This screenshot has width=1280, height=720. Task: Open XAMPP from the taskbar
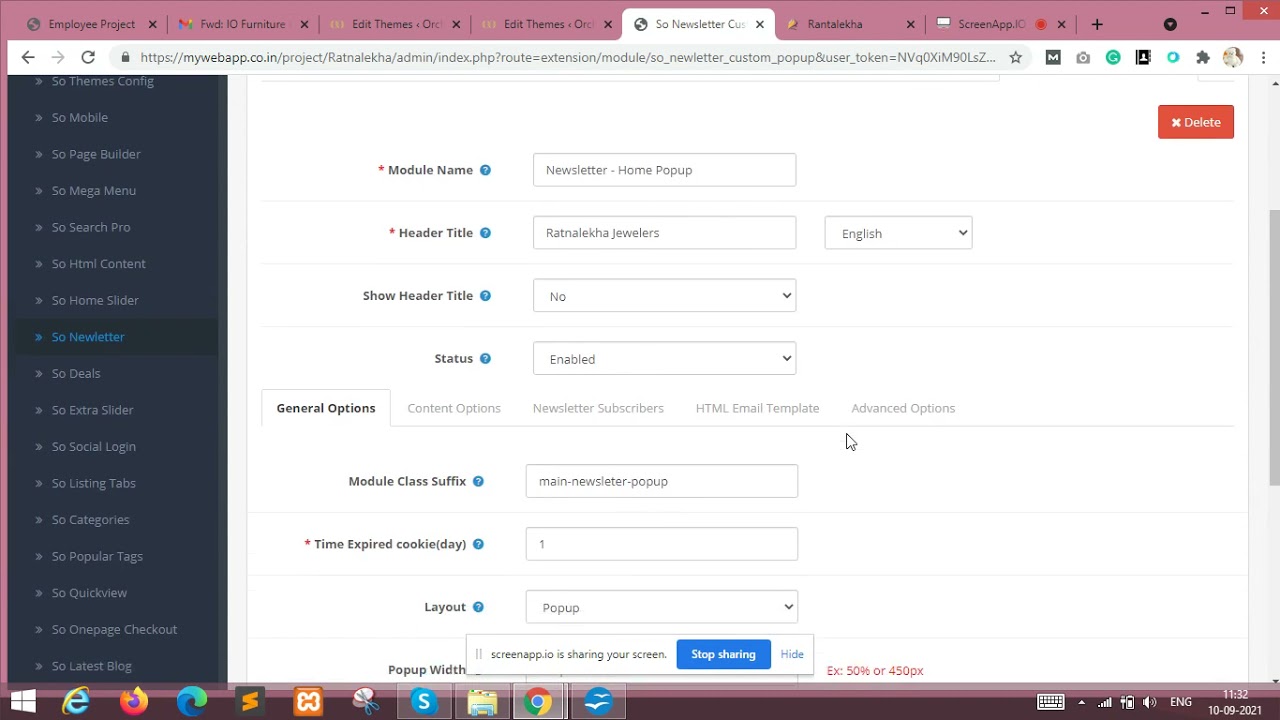point(308,702)
